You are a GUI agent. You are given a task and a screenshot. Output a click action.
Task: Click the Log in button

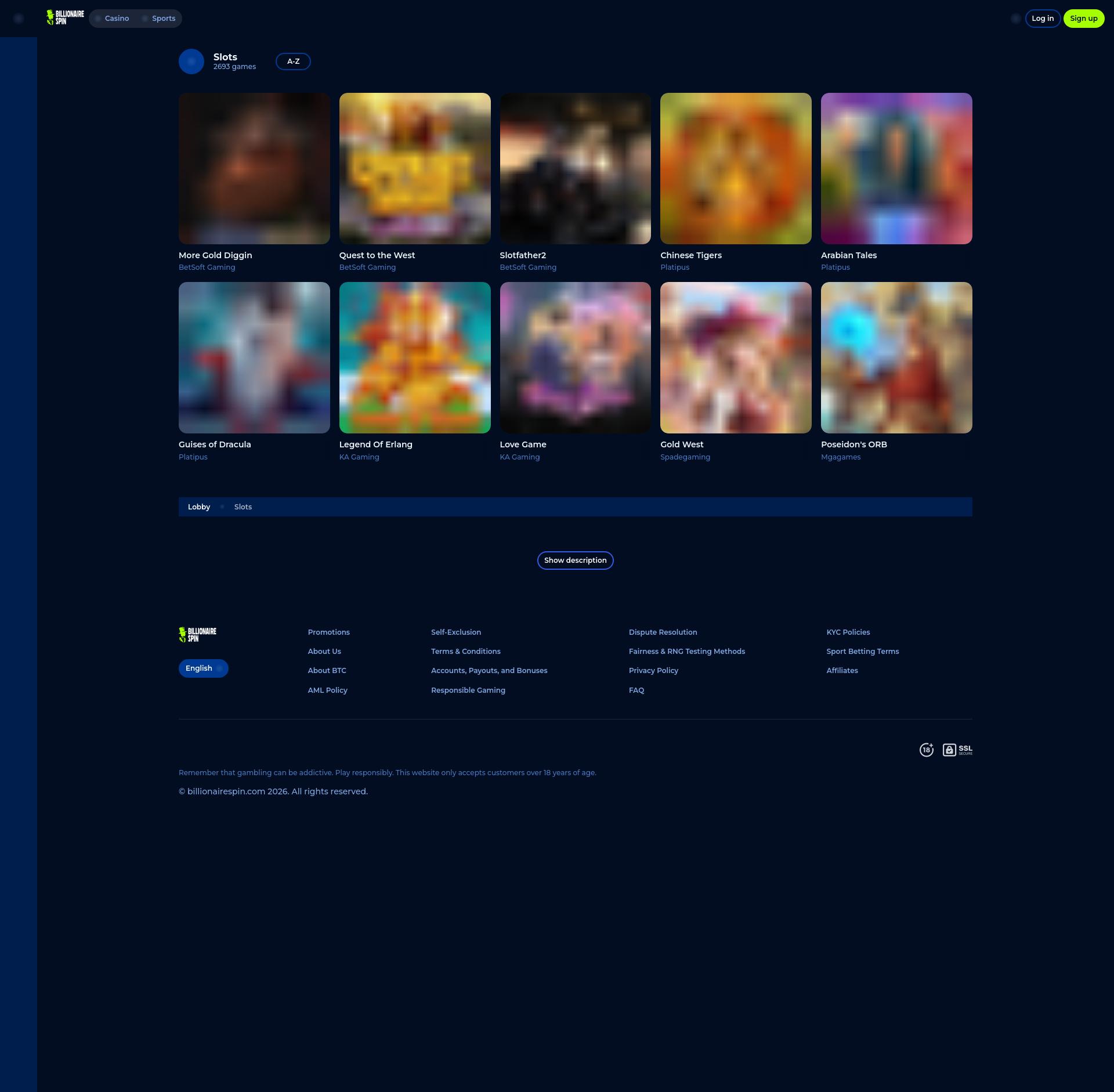coord(1043,19)
